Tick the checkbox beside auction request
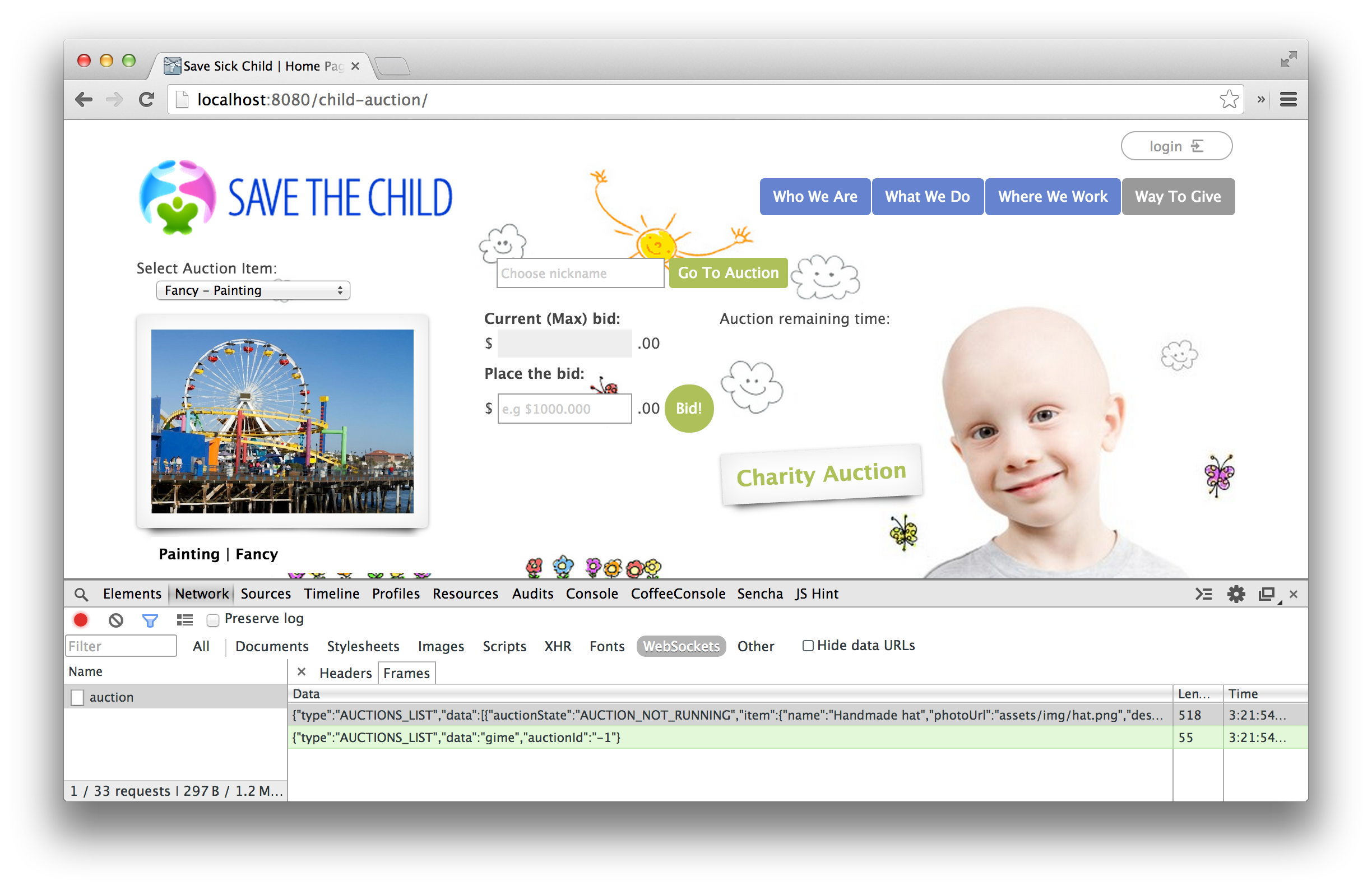The width and height of the screenshot is (1372, 890). point(77,697)
